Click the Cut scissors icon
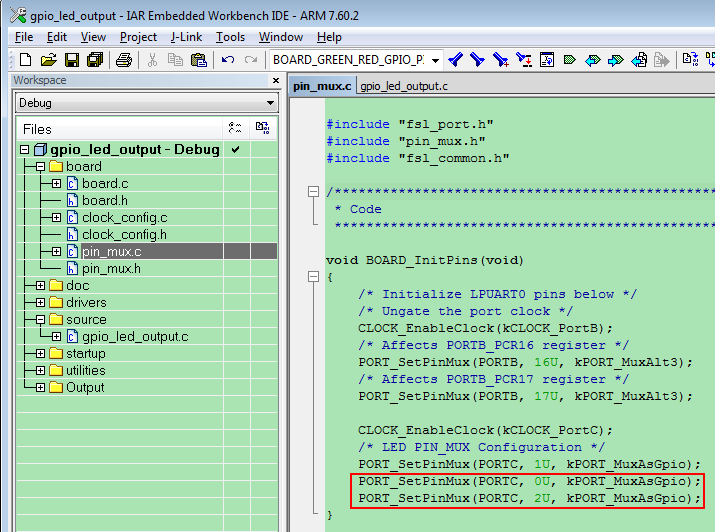Image resolution: width=715 pixels, height=532 pixels. pos(152,60)
